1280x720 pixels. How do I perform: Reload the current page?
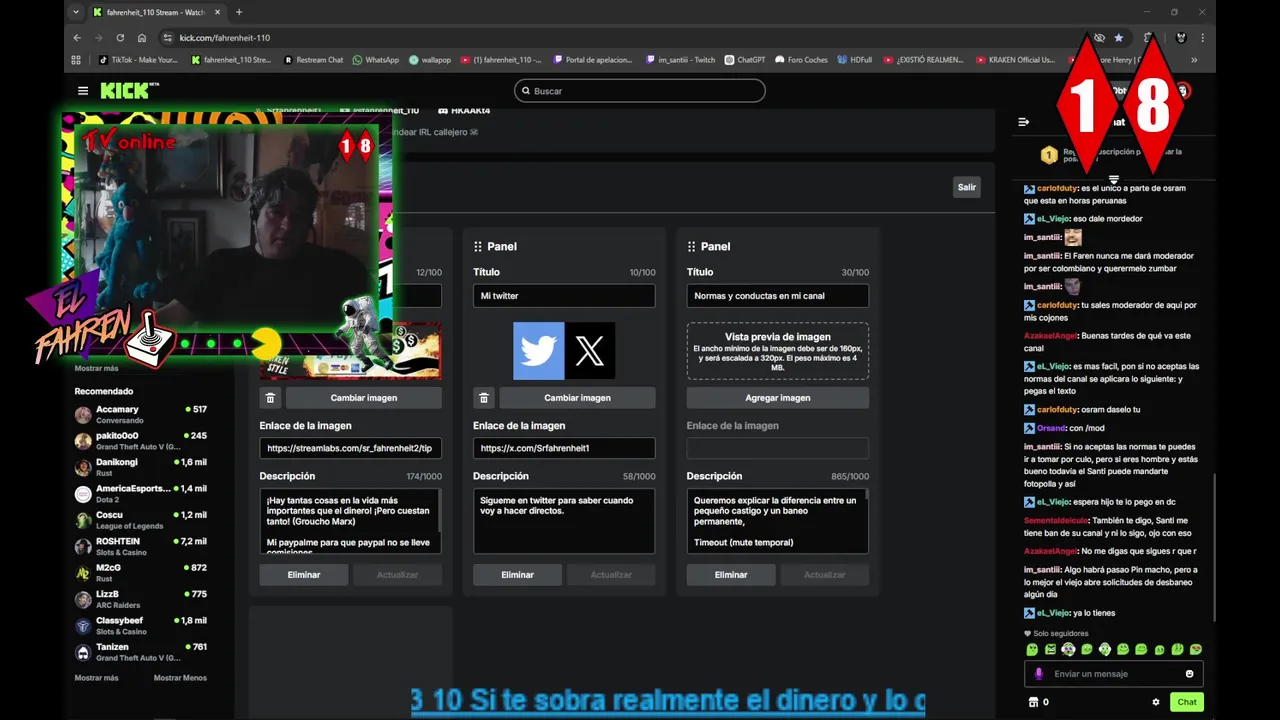(120, 38)
